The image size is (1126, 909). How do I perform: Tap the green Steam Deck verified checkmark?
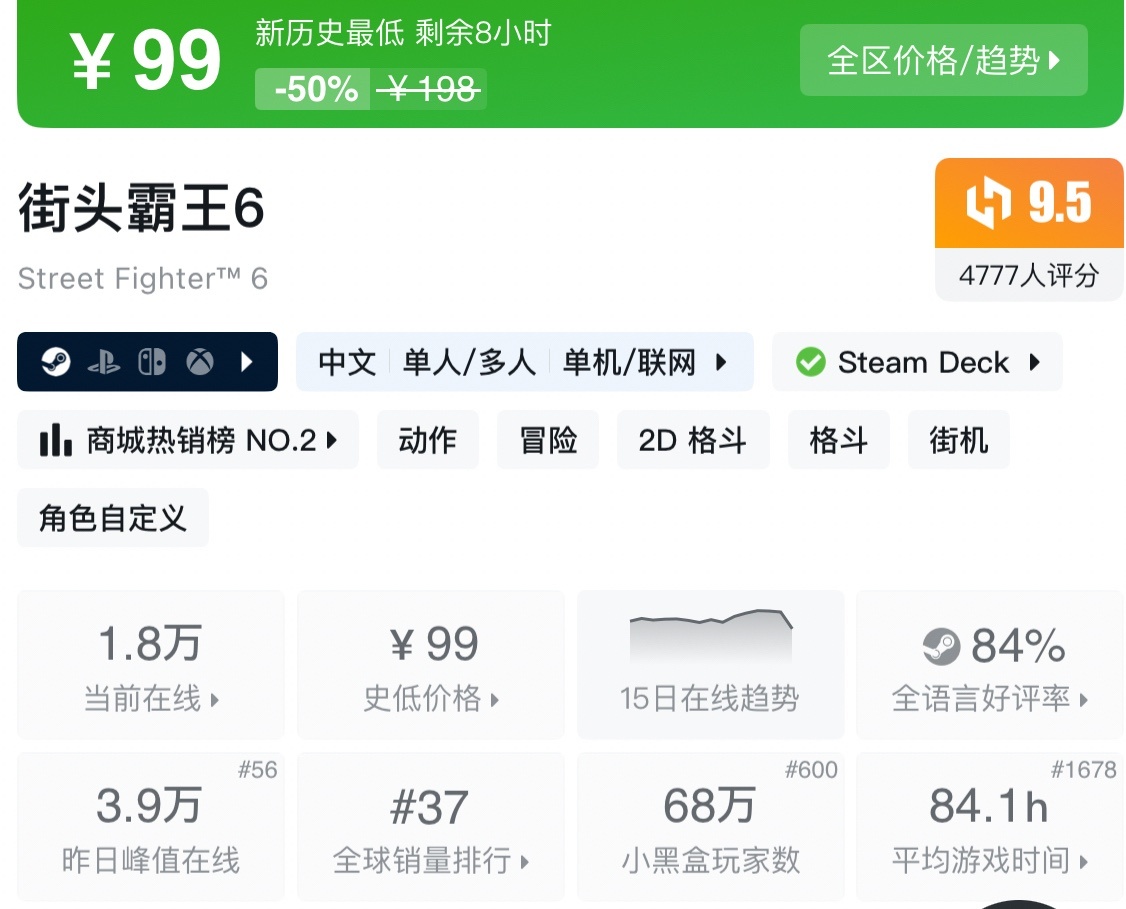(810, 362)
